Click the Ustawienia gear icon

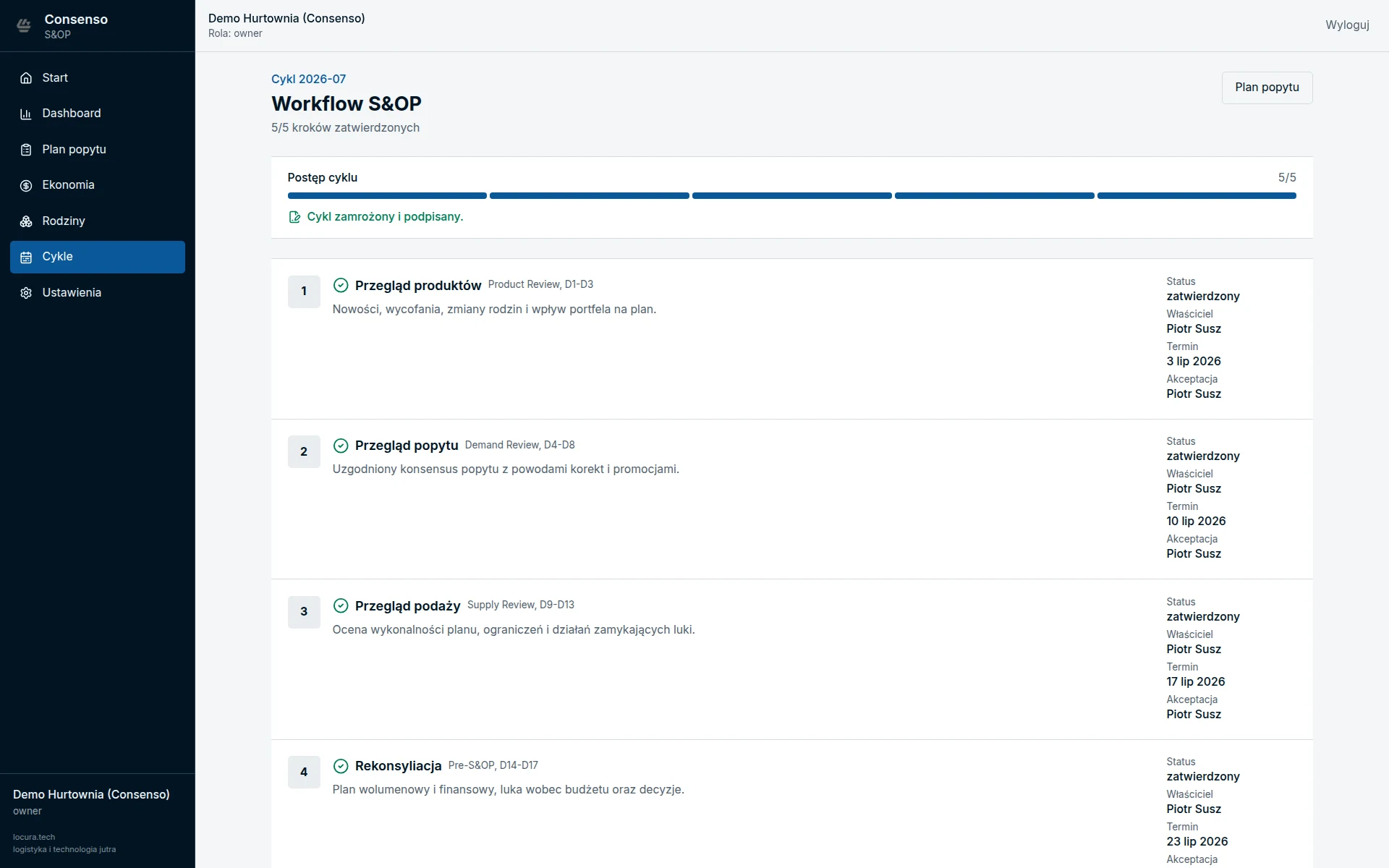[26, 293]
